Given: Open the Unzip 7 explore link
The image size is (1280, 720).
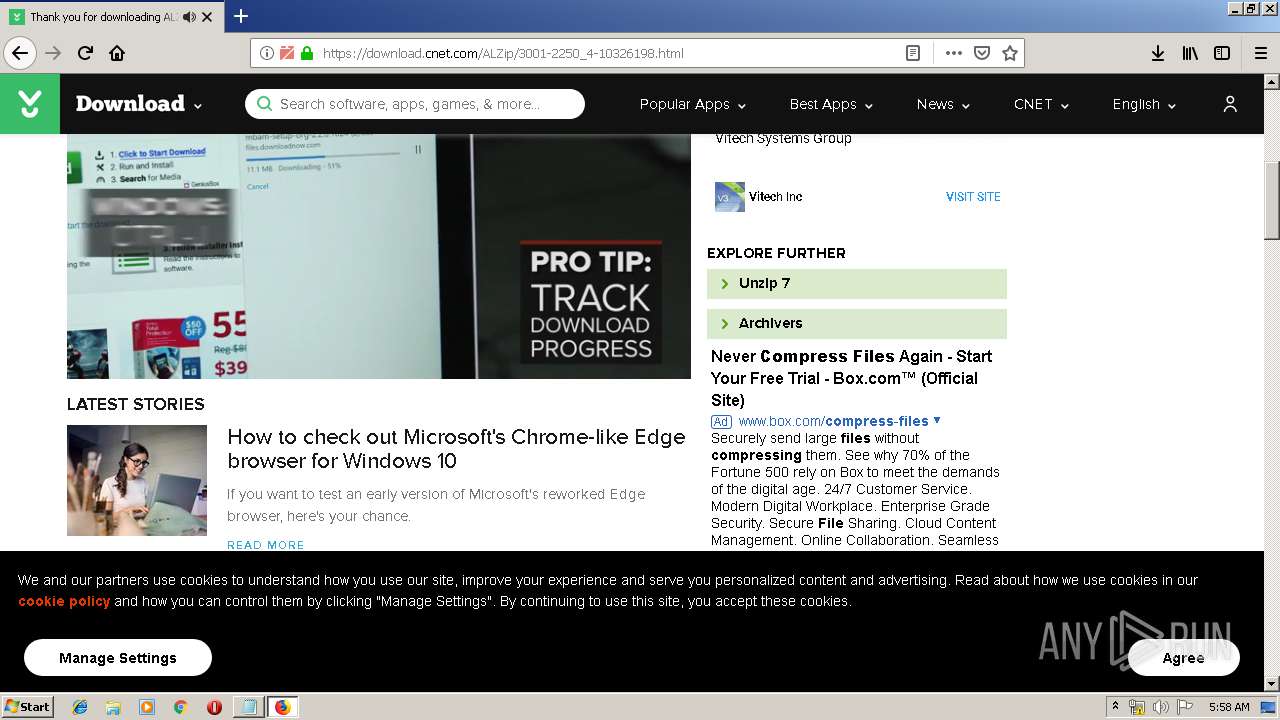Looking at the screenshot, I should [x=857, y=284].
